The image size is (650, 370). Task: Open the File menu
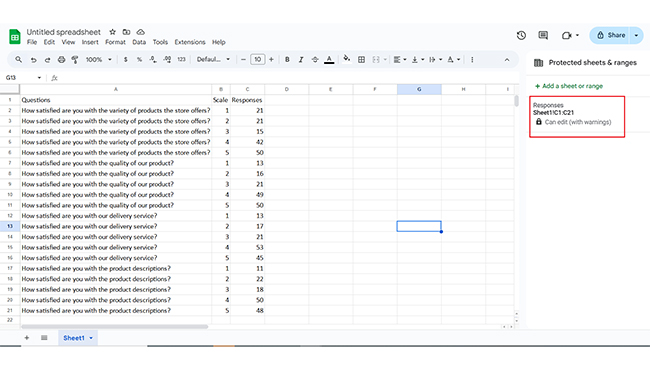pyautogui.click(x=32, y=42)
